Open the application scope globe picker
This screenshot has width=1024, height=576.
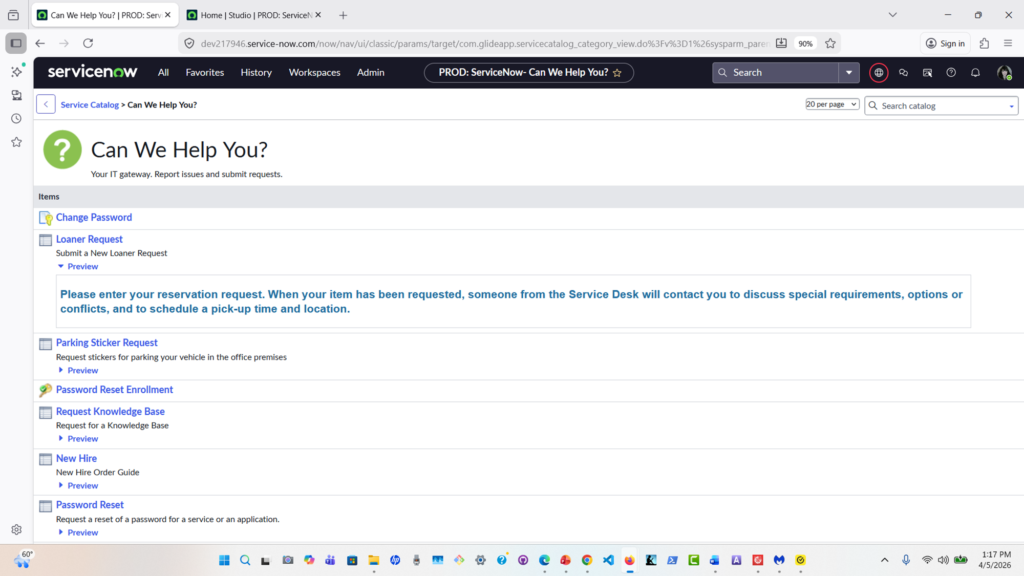879,73
